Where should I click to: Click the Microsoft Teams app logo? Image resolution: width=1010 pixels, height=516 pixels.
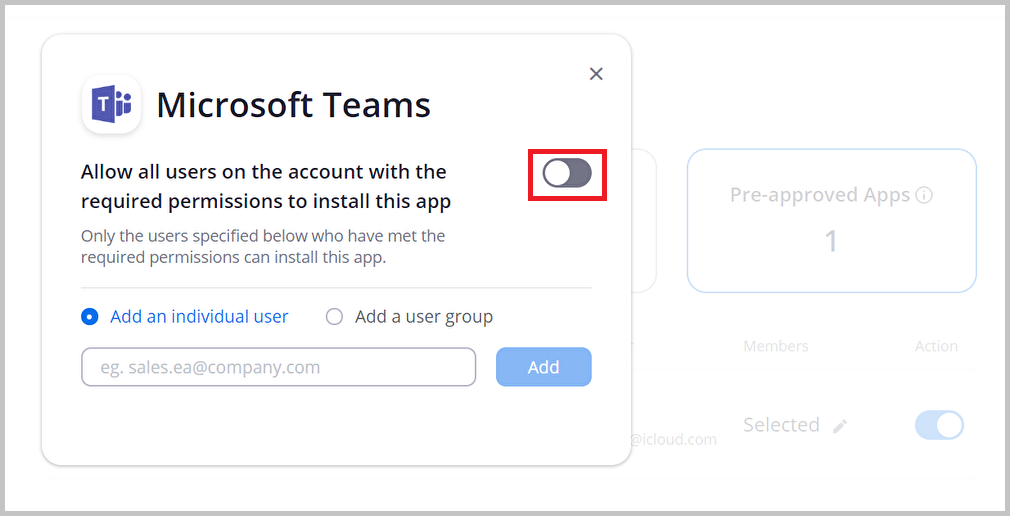click(x=111, y=104)
